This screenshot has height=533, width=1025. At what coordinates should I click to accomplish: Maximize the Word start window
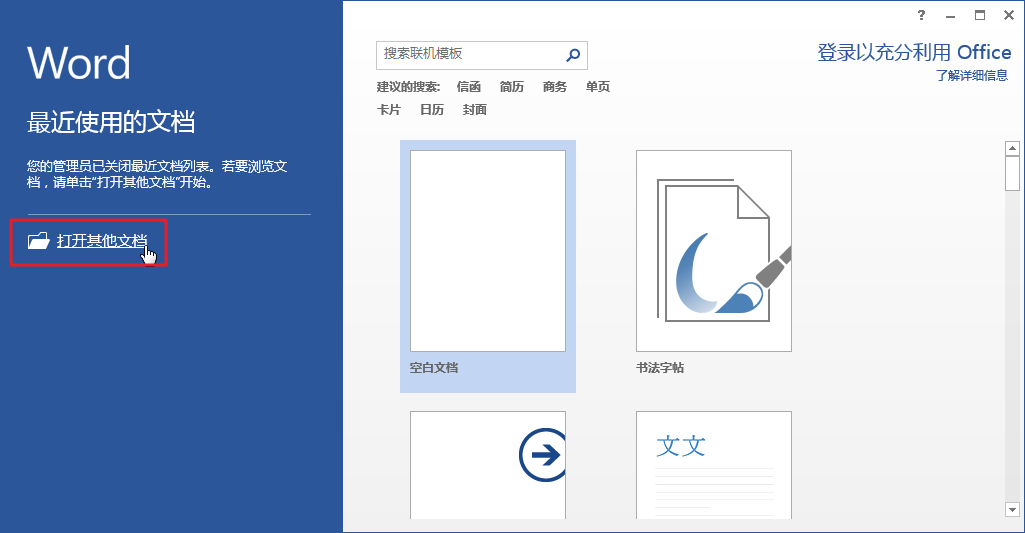click(x=979, y=15)
